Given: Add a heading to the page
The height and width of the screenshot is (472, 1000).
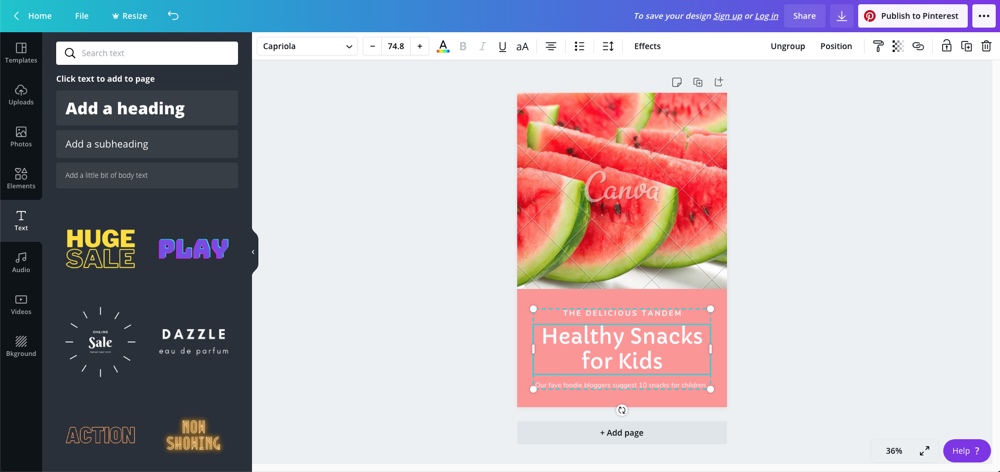Looking at the screenshot, I should tap(147, 108).
